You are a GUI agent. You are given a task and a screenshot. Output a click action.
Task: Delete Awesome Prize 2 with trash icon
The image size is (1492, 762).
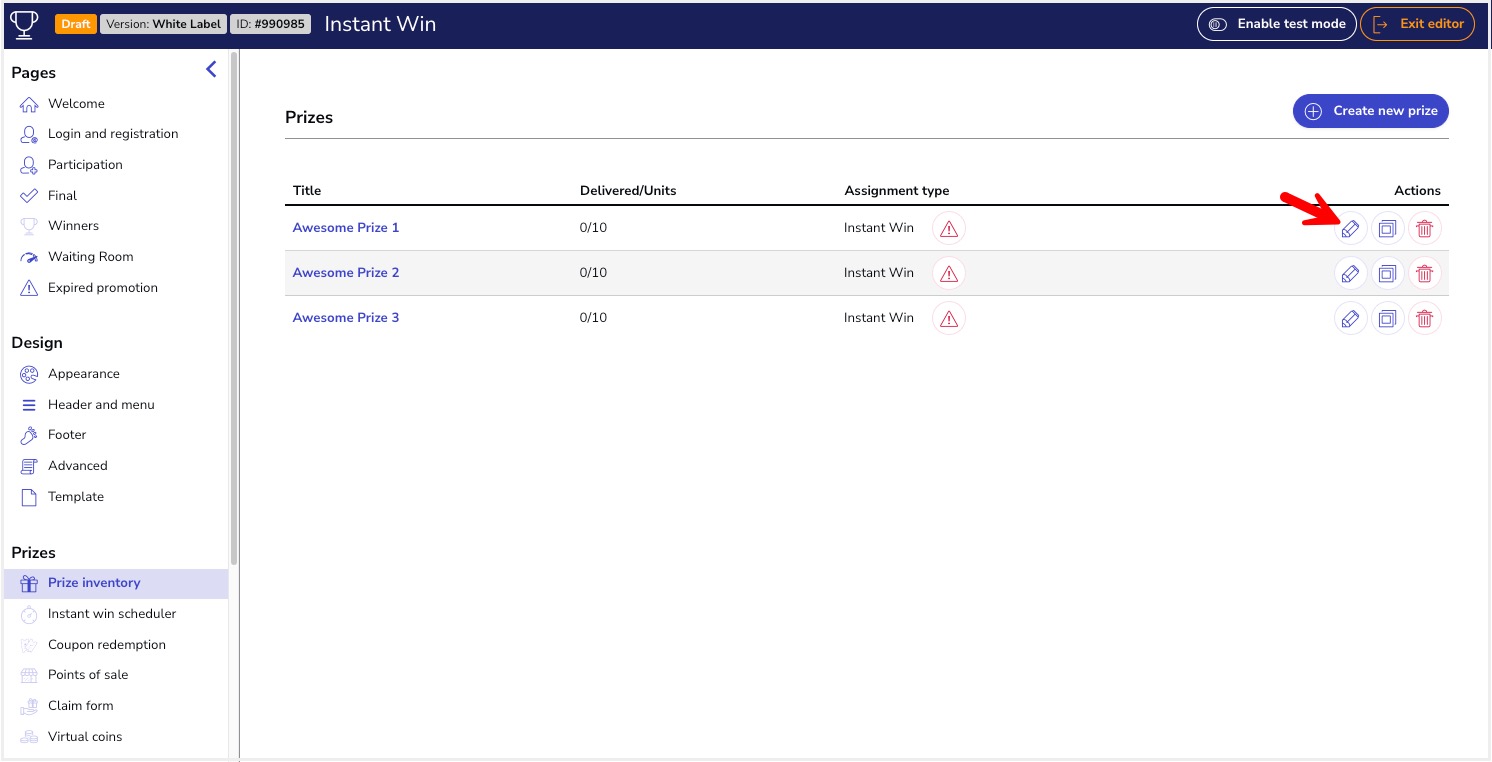point(1425,273)
